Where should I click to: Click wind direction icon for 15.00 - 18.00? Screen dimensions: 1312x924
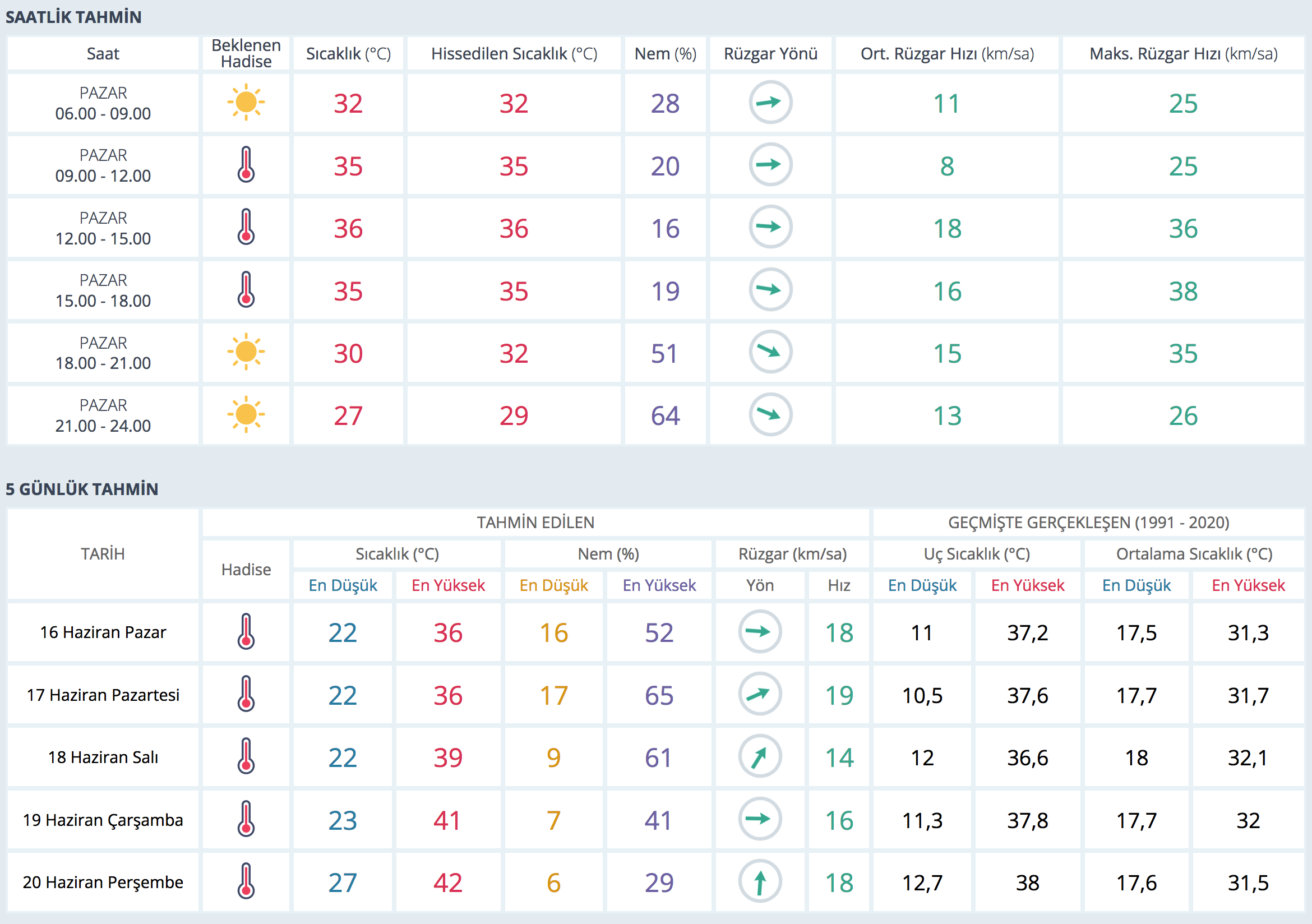tap(770, 290)
